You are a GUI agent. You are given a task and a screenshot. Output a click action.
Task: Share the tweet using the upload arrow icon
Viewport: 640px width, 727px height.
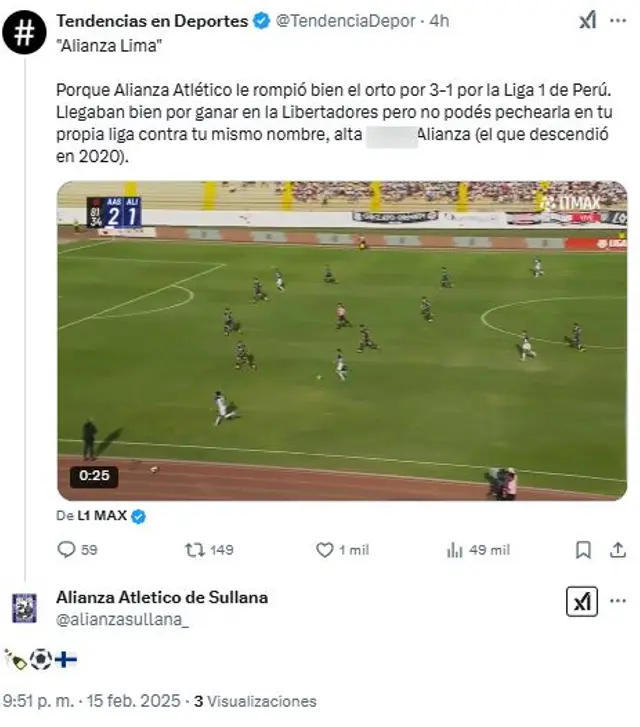click(618, 550)
